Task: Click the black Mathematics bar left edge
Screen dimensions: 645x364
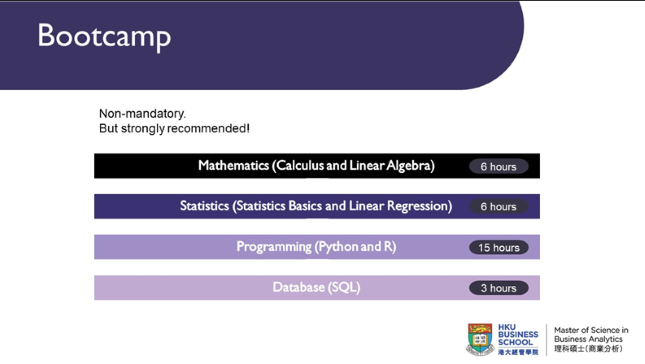Action: [x=99, y=166]
